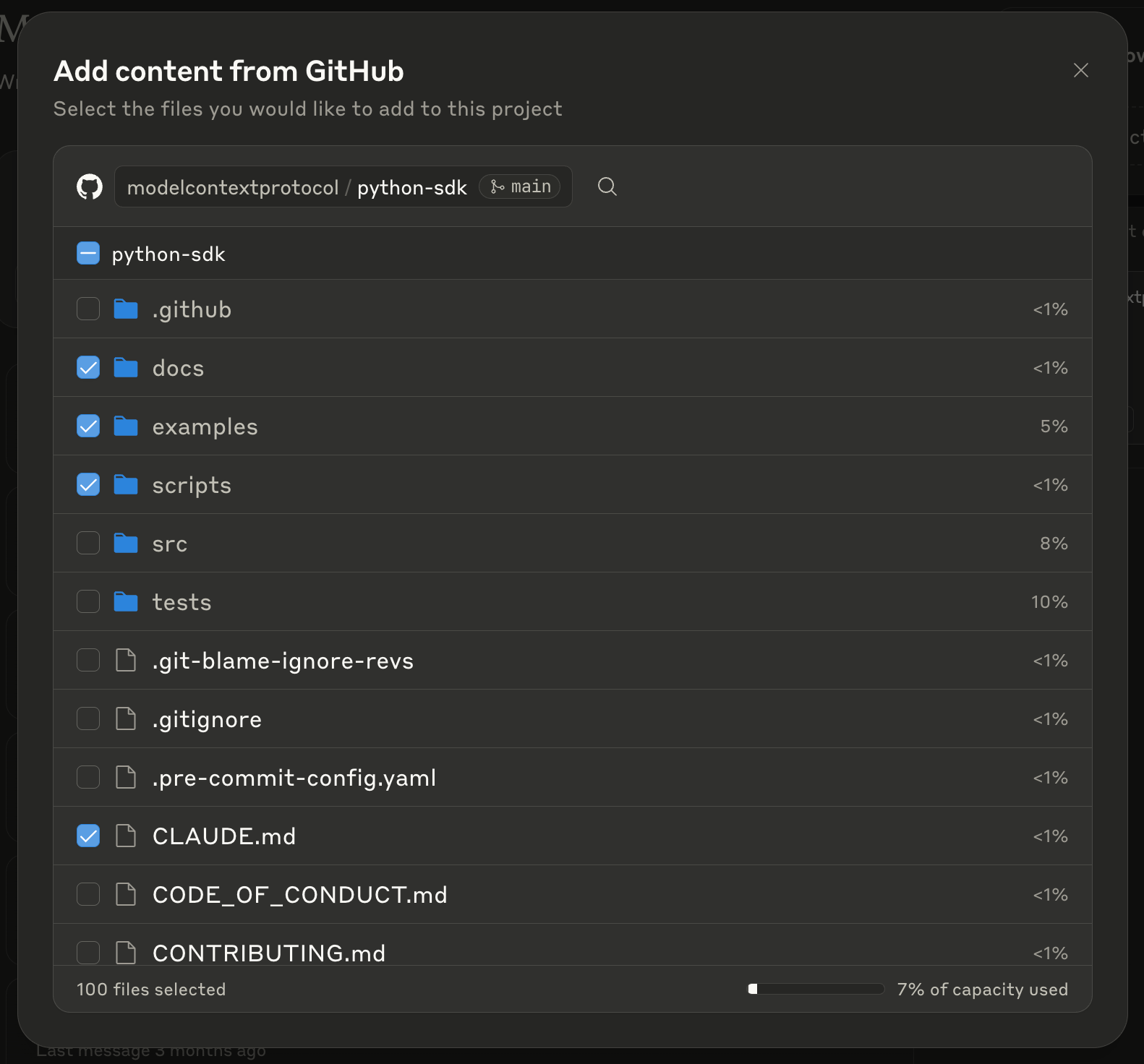The image size is (1144, 1064).
Task: Click the tests folder icon
Action: (126, 602)
